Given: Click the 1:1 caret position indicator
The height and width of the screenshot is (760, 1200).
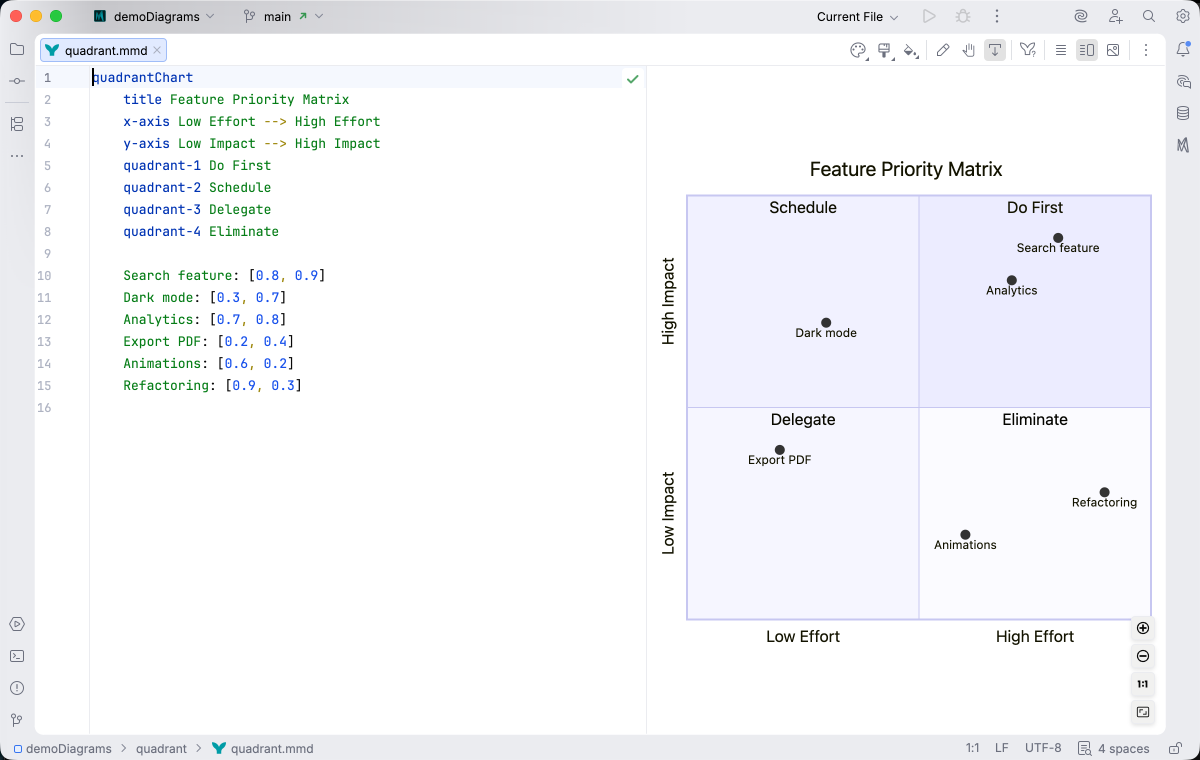Looking at the screenshot, I should point(972,748).
